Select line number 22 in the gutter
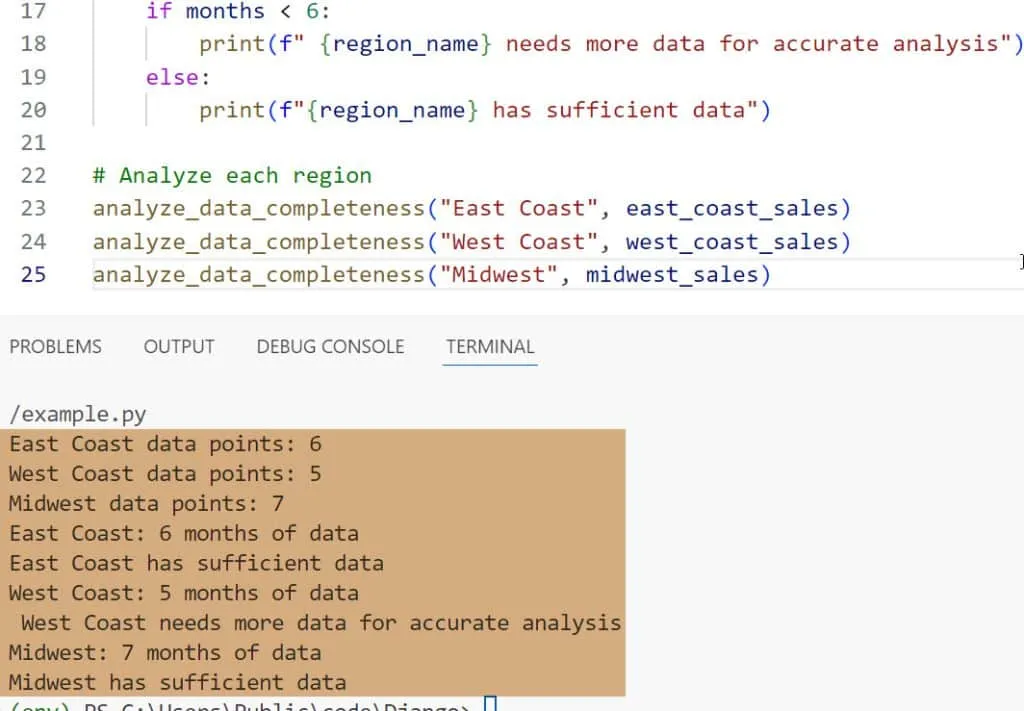Viewport: 1024px width, 711px height. tap(33, 176)
